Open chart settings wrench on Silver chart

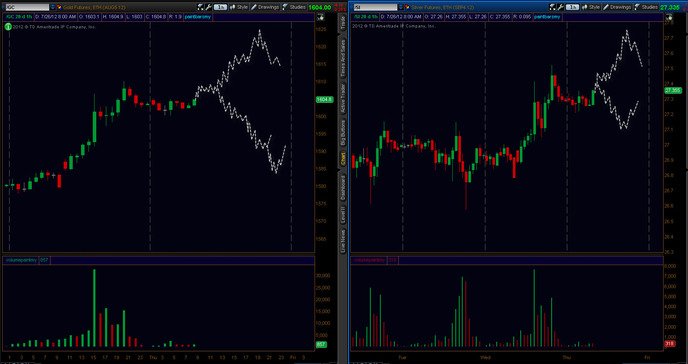(x=561, y=7)
